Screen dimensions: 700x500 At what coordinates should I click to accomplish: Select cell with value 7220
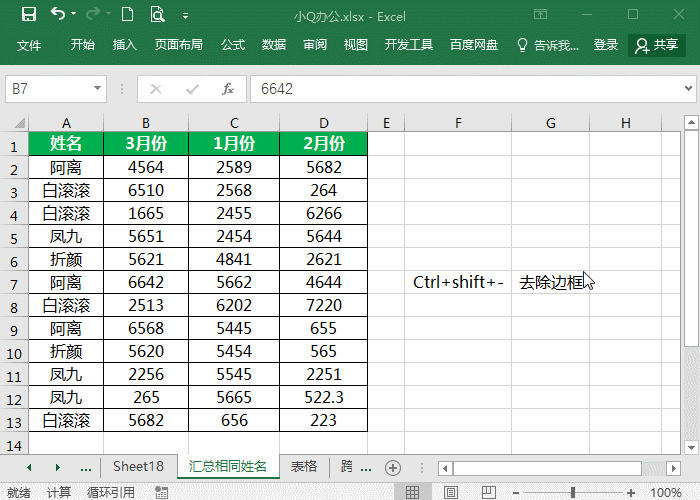point(324,305)
